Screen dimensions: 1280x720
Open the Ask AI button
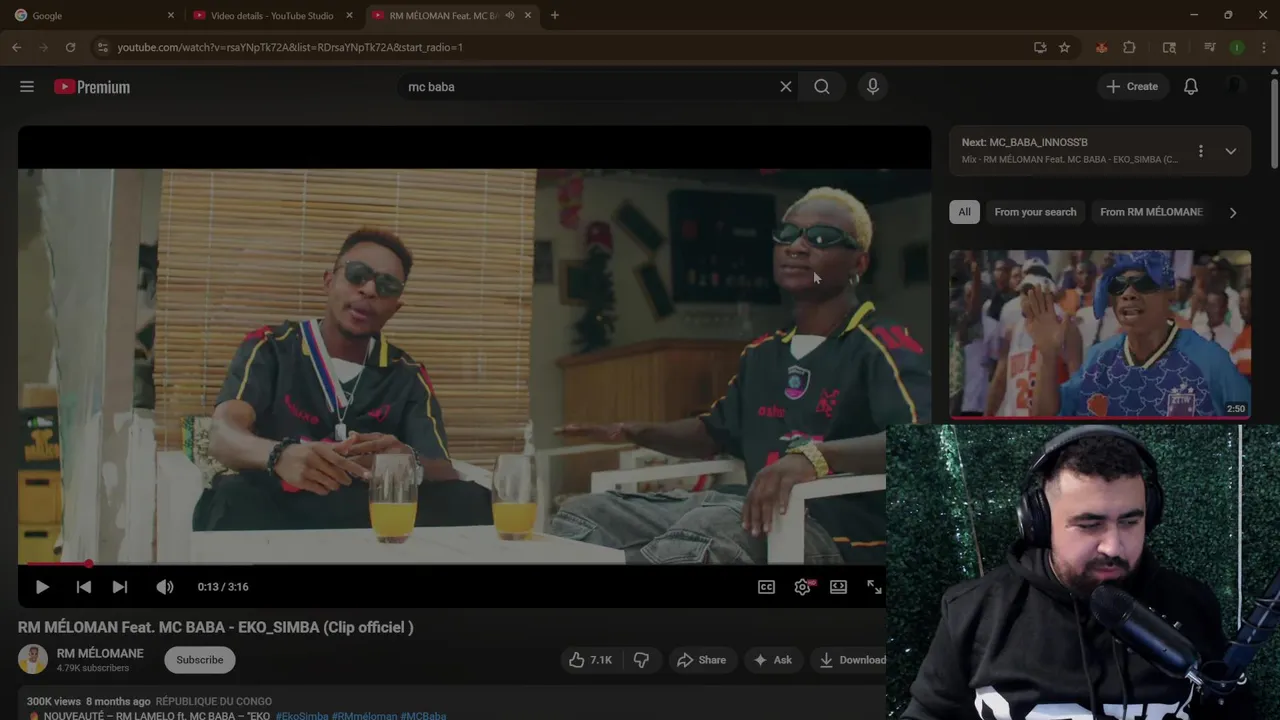[773, 660]
